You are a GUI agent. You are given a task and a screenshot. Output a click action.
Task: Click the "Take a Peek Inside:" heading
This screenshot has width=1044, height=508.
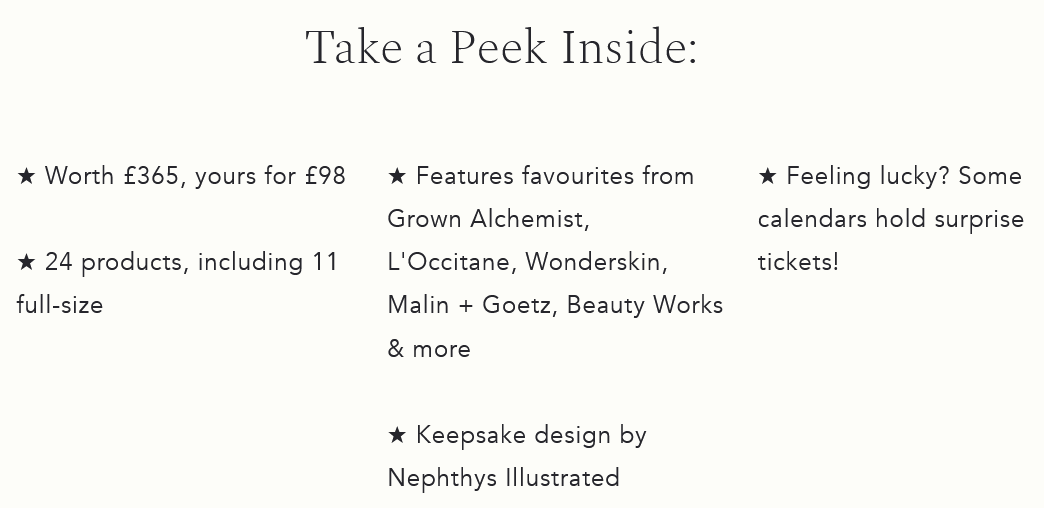coord(501,47)
